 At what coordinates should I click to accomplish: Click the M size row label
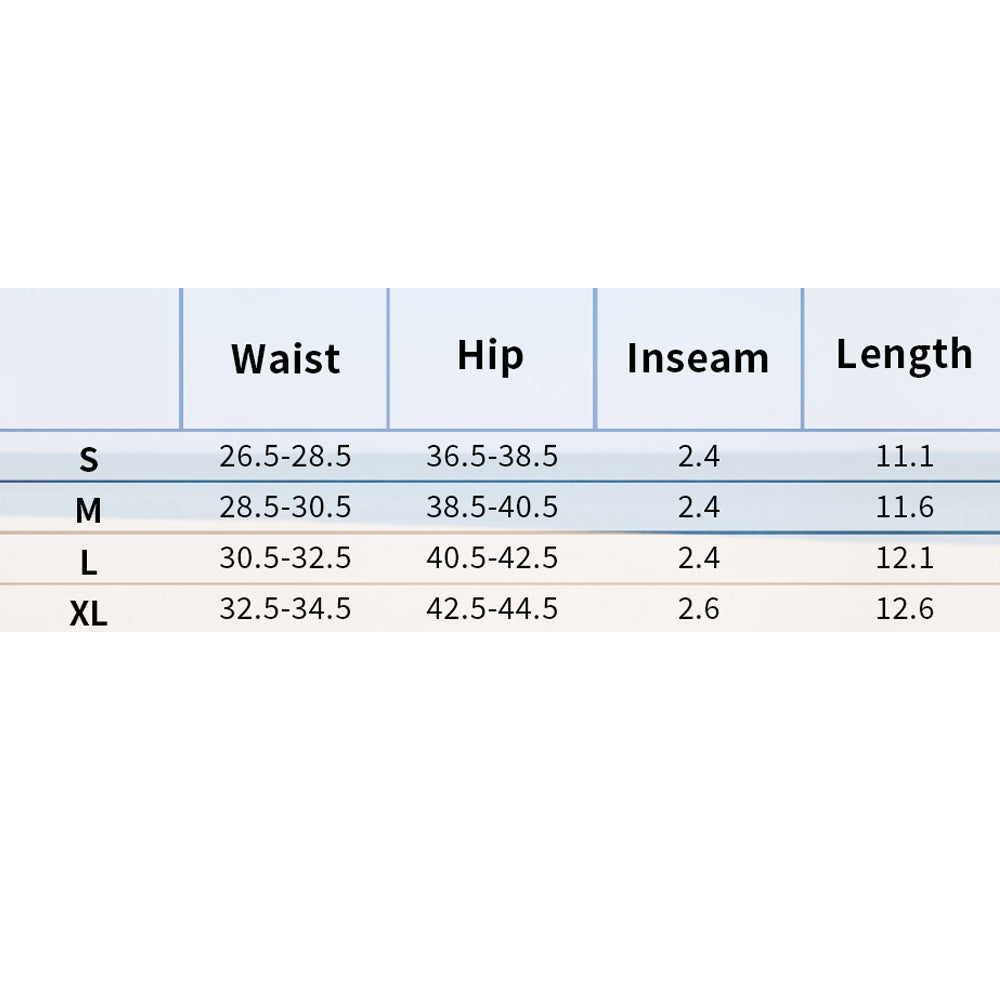point(89,511)
